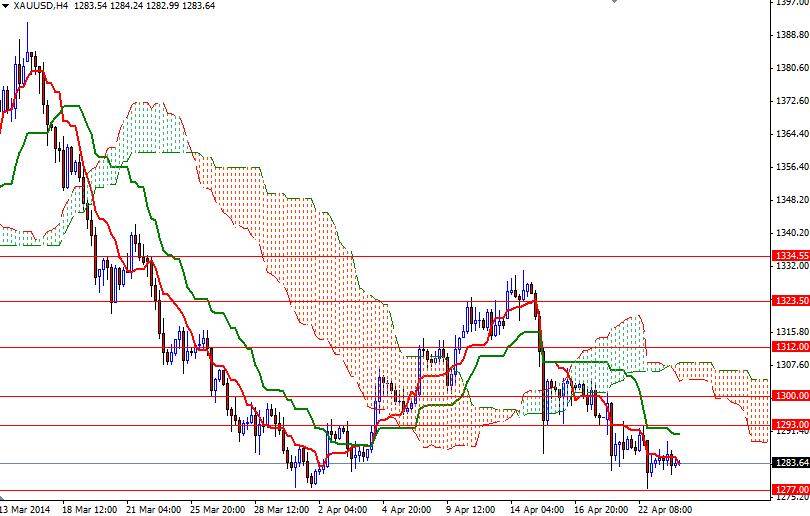Click the 22 Apr 08:00 time label
This screenshot has height=516, width=810.
pos(665,509)
